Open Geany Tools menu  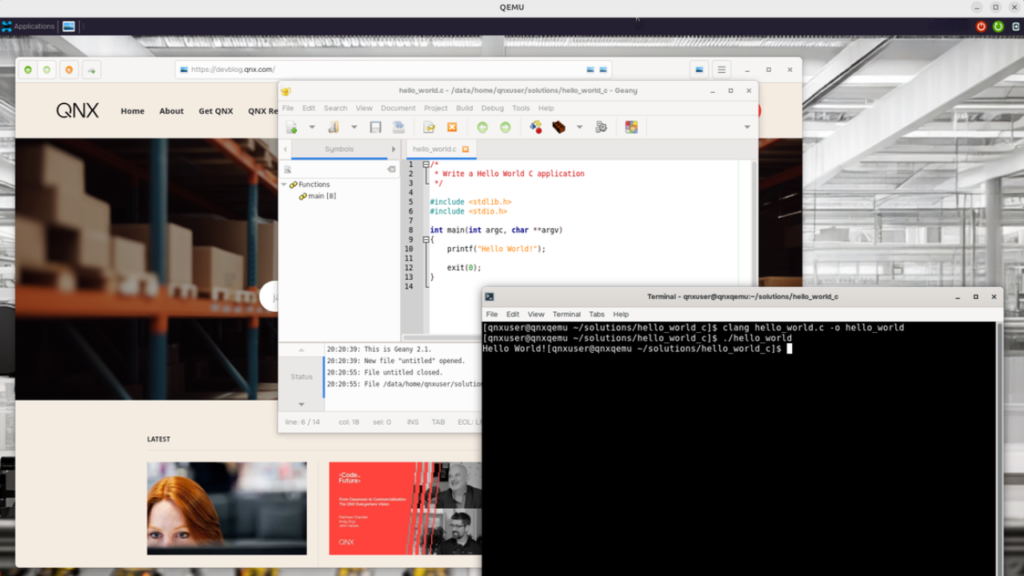click(x=521, y=108)
